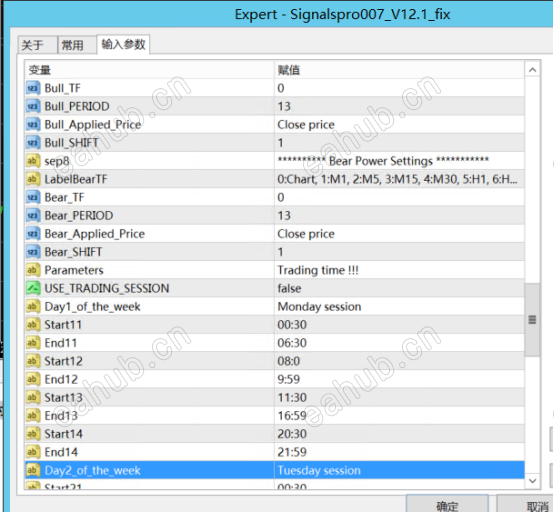Click the string icon beside End14
Image resolution: width=554 pixels, height=513 pixels.
tap(33, 452)
